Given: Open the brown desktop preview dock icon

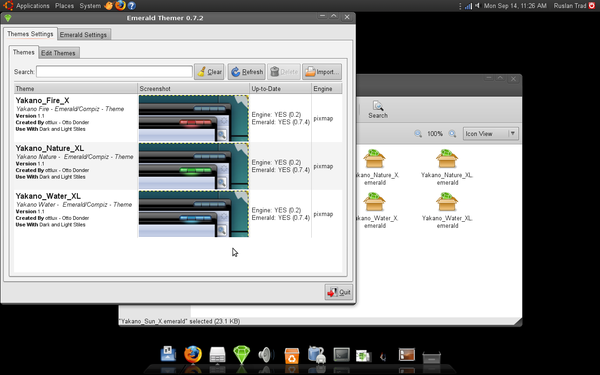Looking at the screenshot, I should (406, 355).
